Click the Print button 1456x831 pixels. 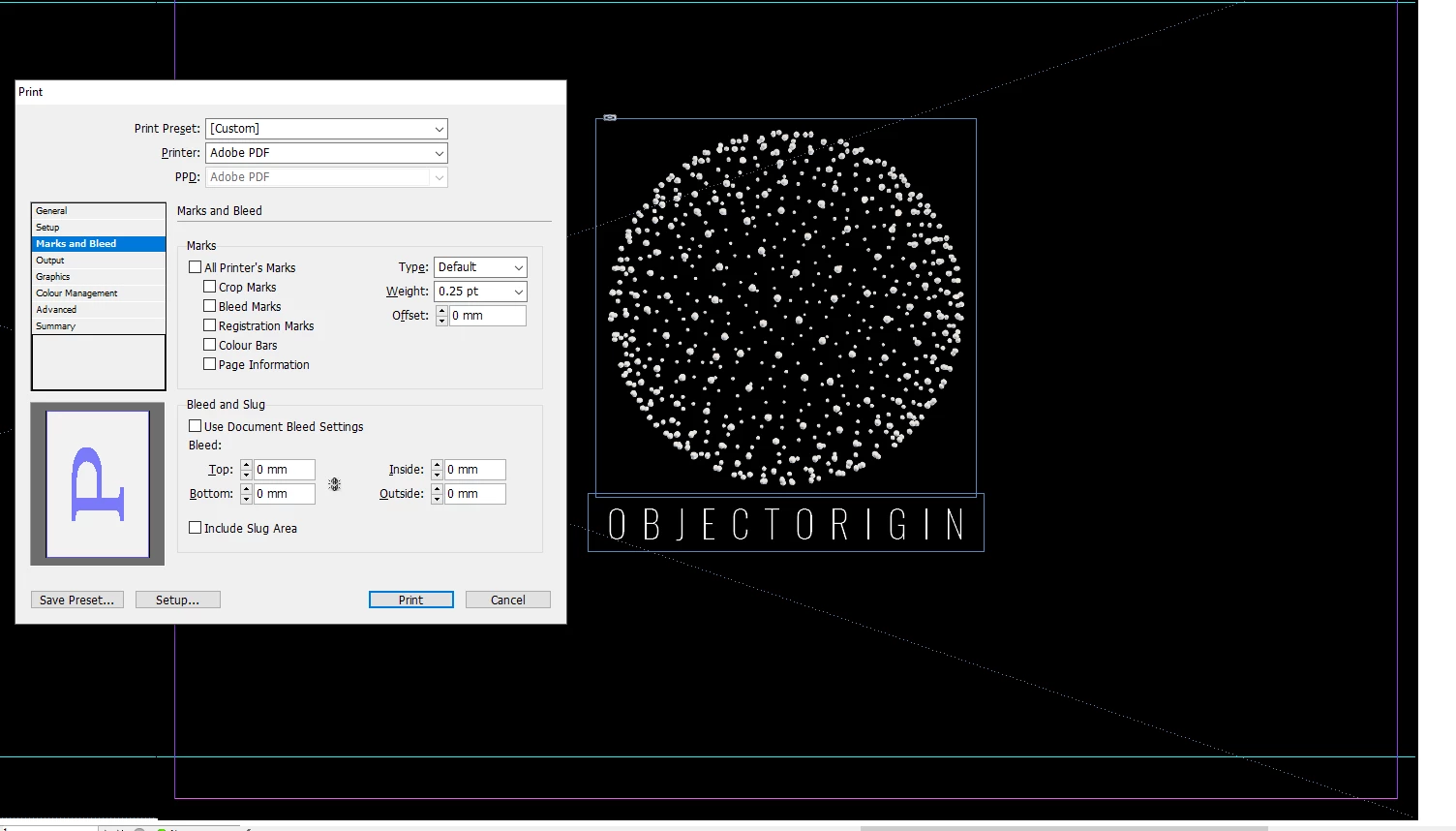[x=411, y=600]
